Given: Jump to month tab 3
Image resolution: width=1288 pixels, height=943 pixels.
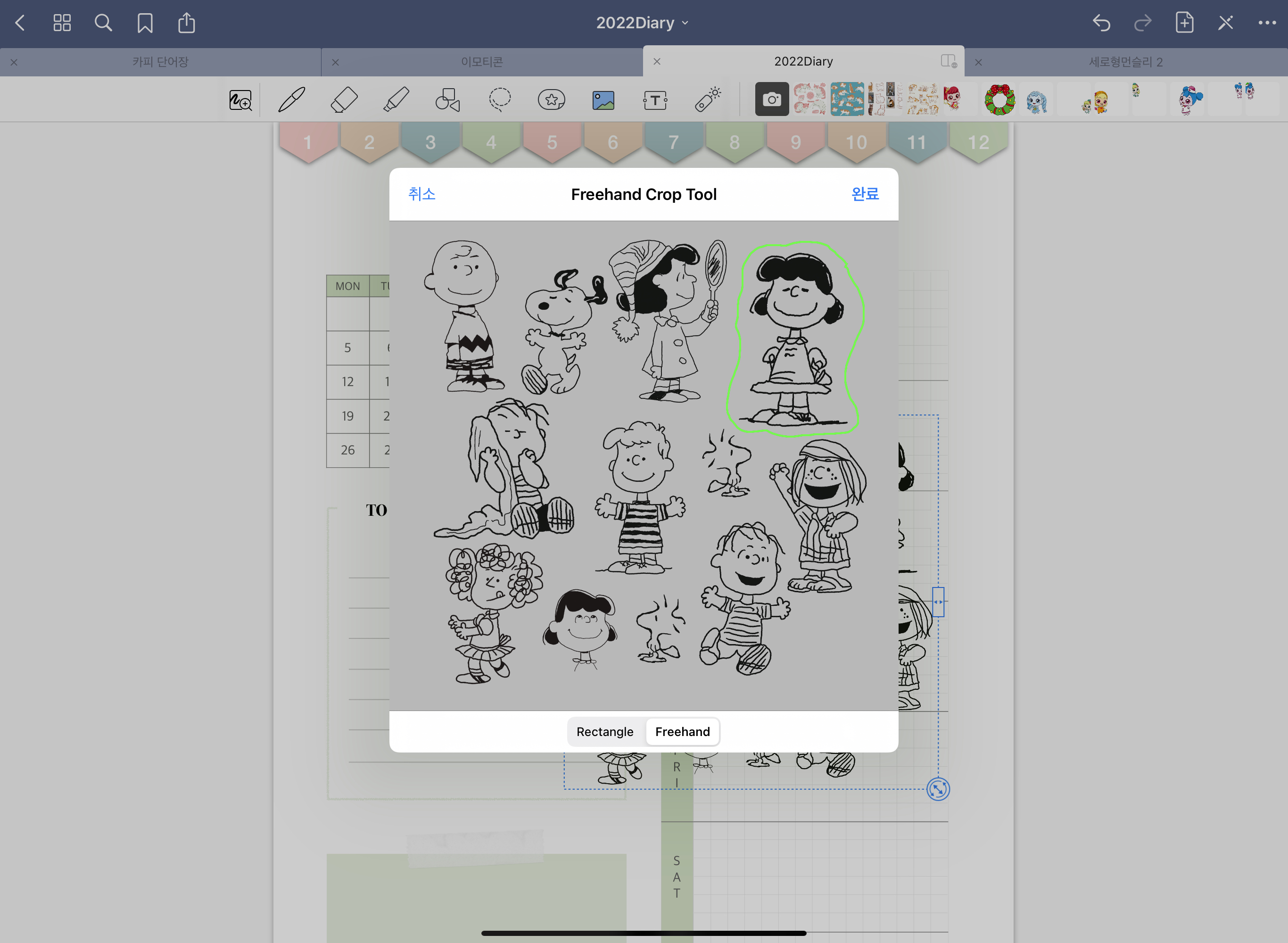Looking at the screenshot, I should pyautogui.click(x=430, y=142).
